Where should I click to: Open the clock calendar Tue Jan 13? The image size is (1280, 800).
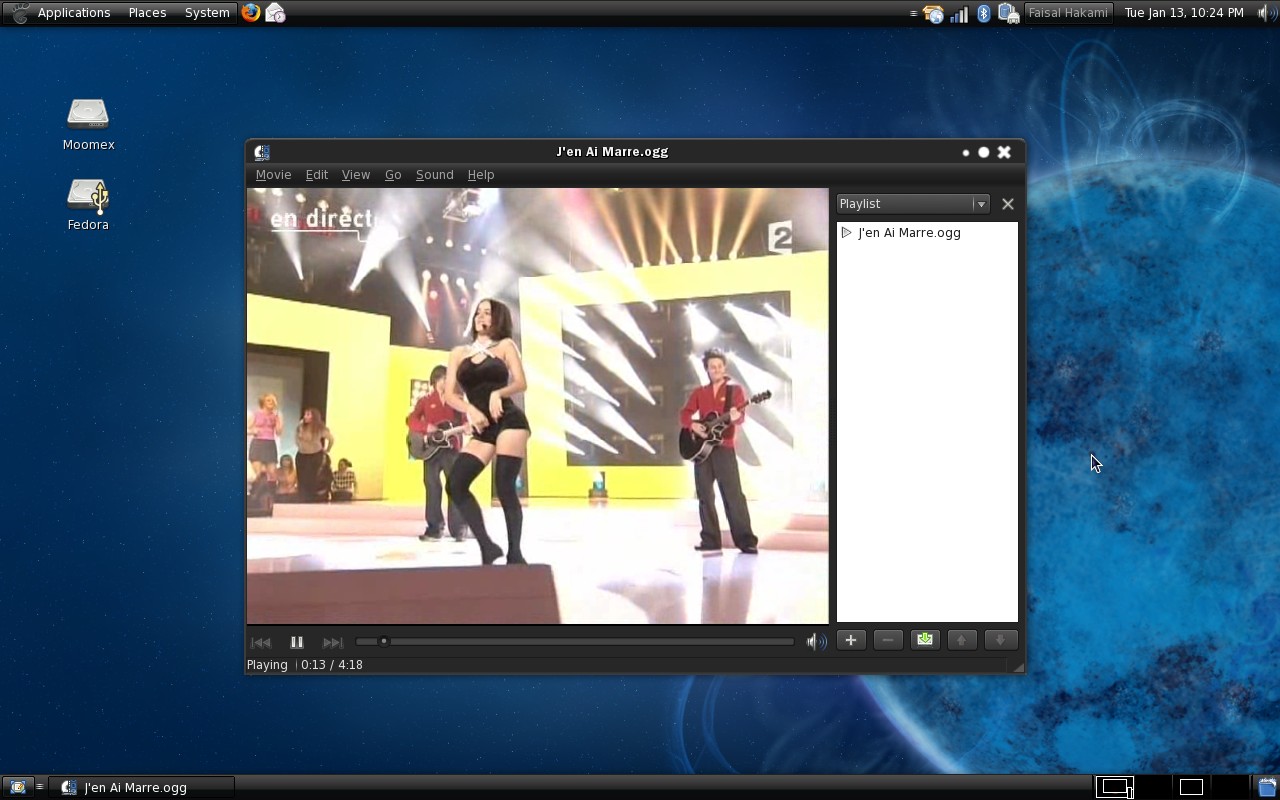(x=1184, y=13)
